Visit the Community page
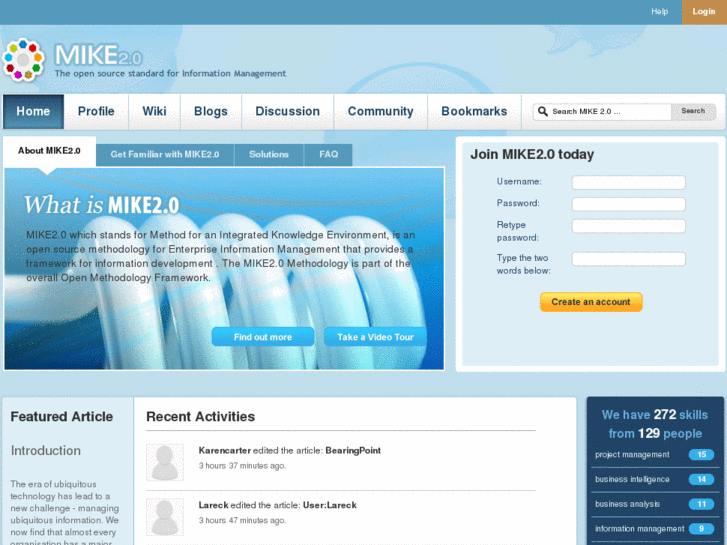Viewport: 727px width, 545px height. [381, 112]
